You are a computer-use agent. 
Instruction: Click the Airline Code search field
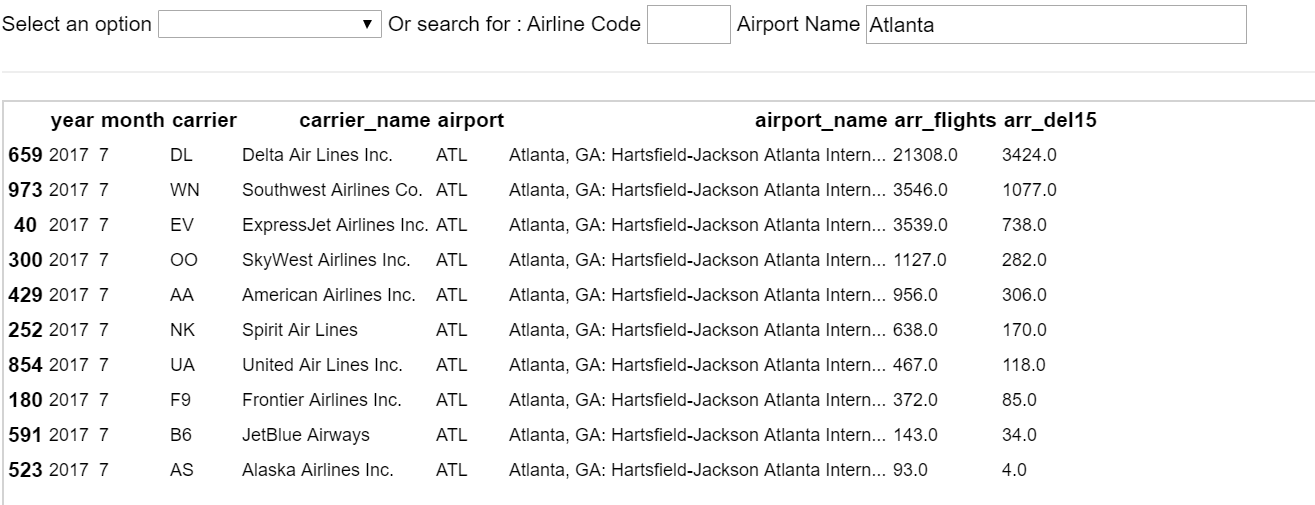coord(689,24)
